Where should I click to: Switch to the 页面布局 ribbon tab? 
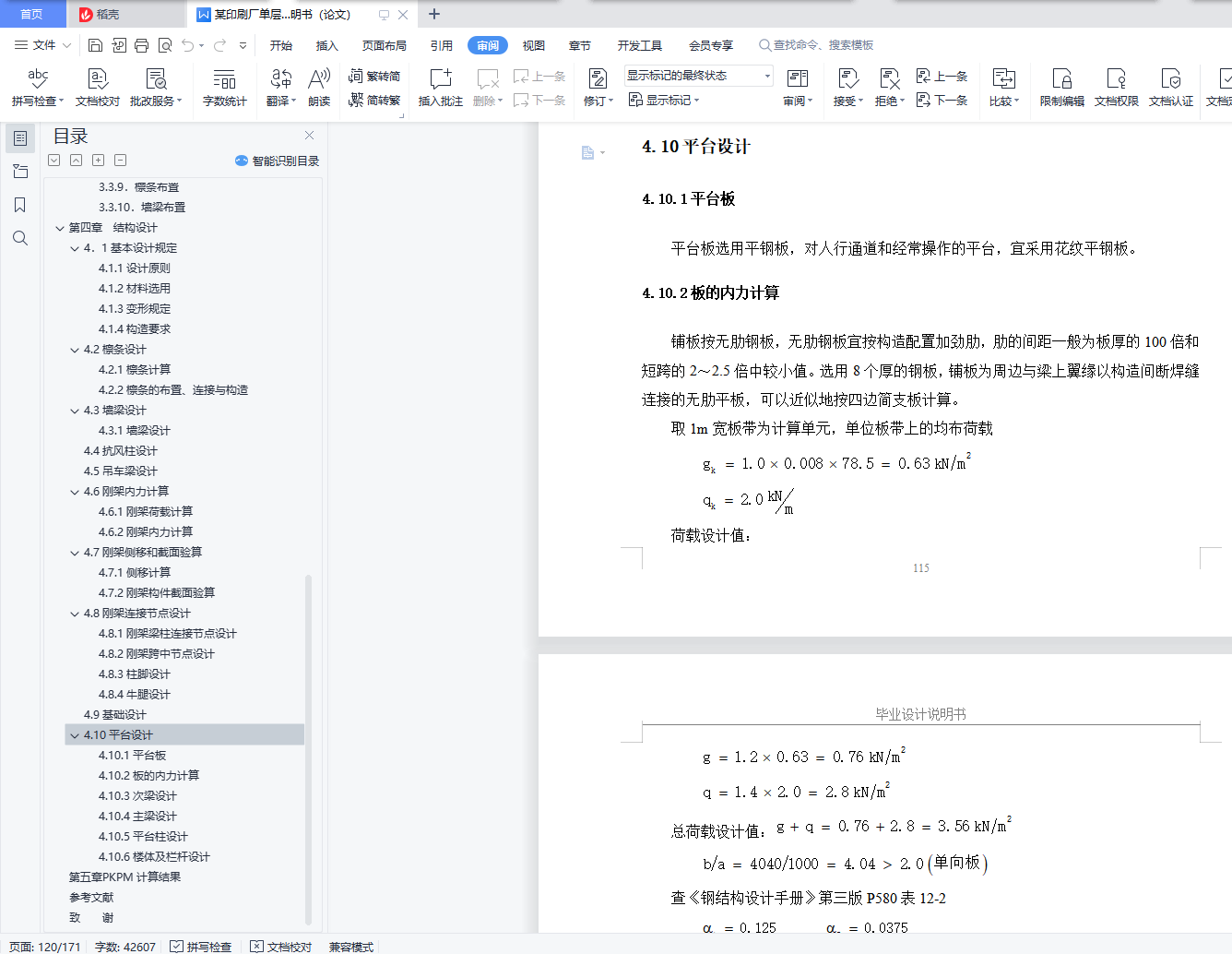coord(385,45)
